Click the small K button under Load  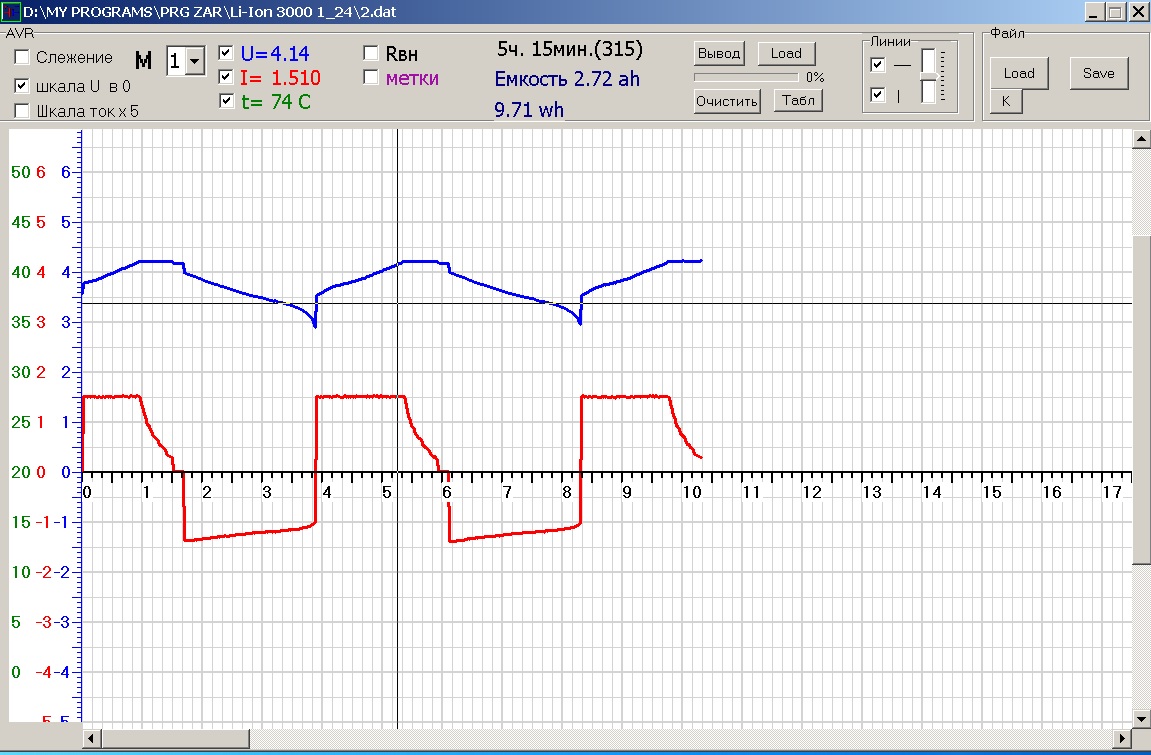(x=1006, y=101)
